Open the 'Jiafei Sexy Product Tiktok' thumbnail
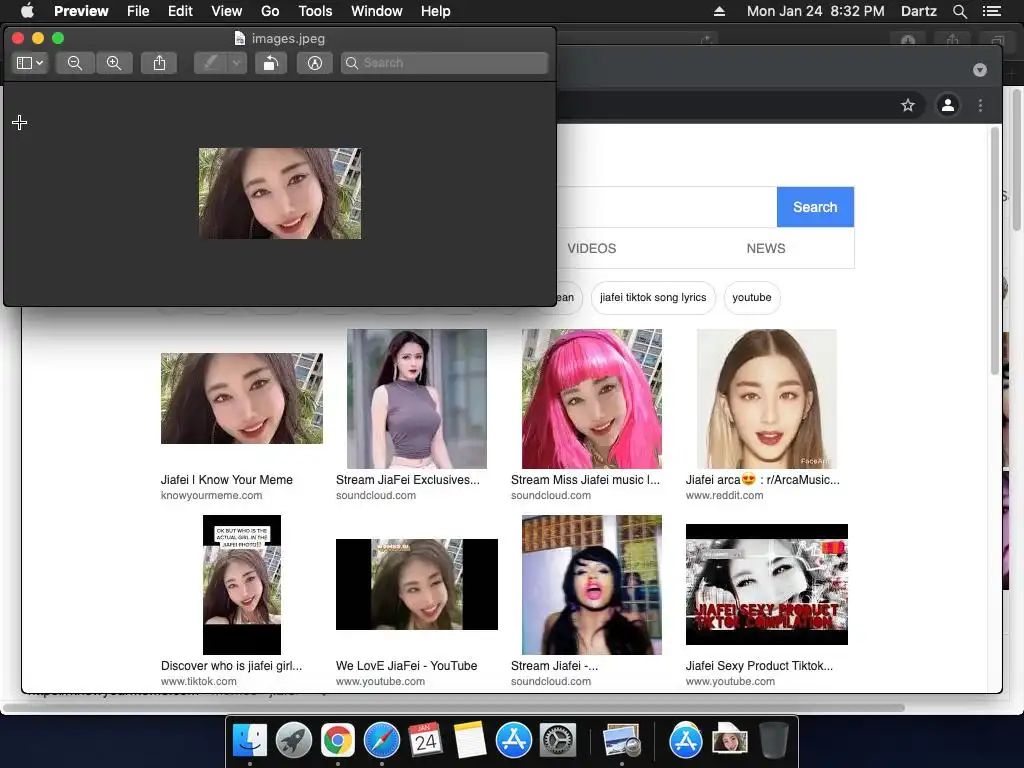Screen dimensions: 1024x768 (x=767, y=584)
